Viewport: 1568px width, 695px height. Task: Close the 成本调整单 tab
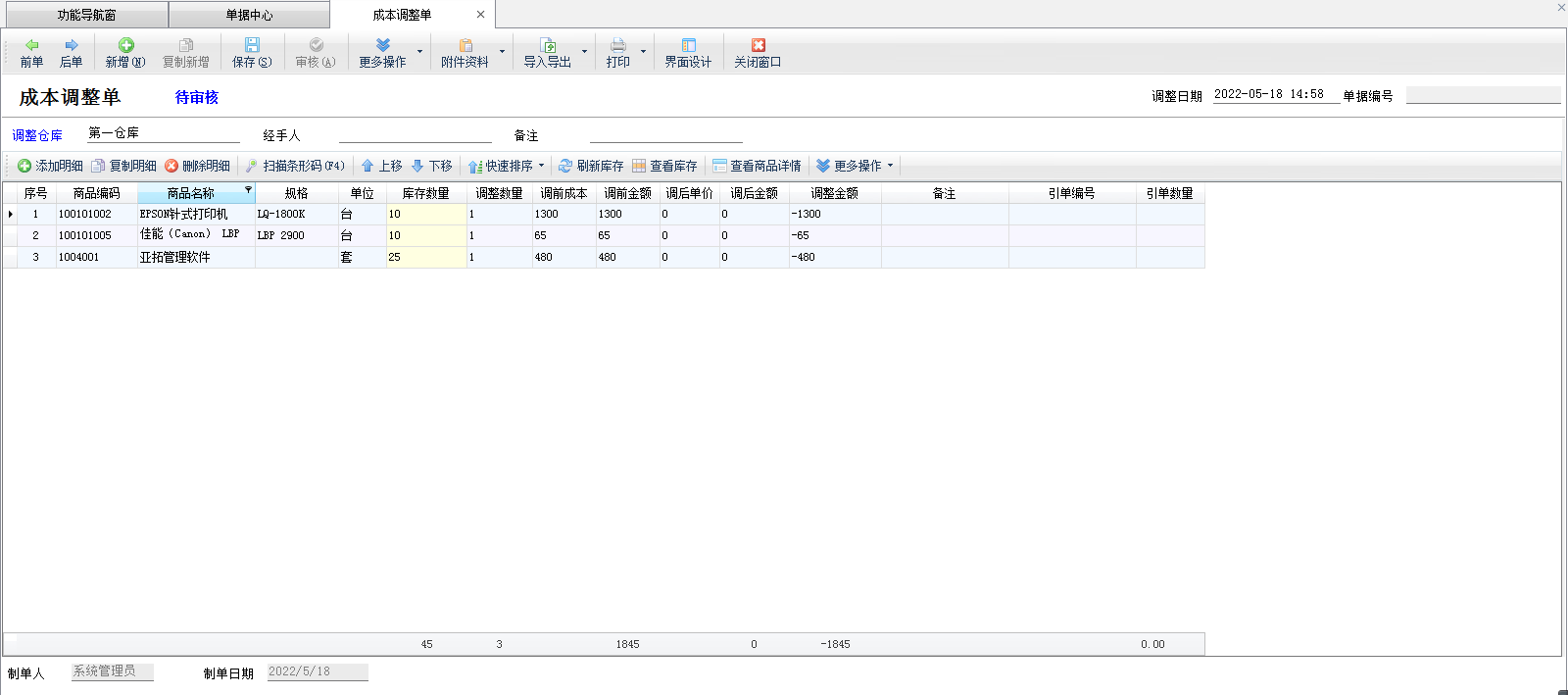tap(480, 15)
